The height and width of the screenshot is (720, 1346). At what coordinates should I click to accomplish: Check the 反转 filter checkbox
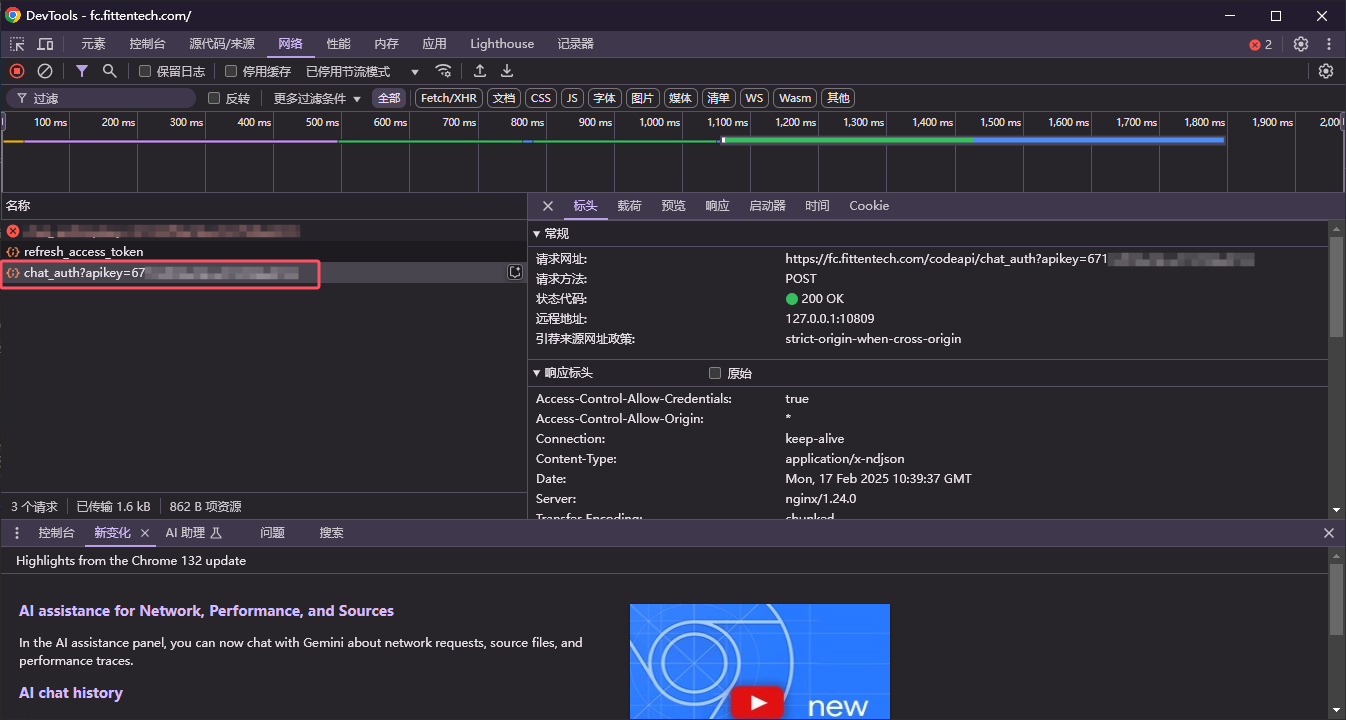pyautogui.click(x=214, y=98)
